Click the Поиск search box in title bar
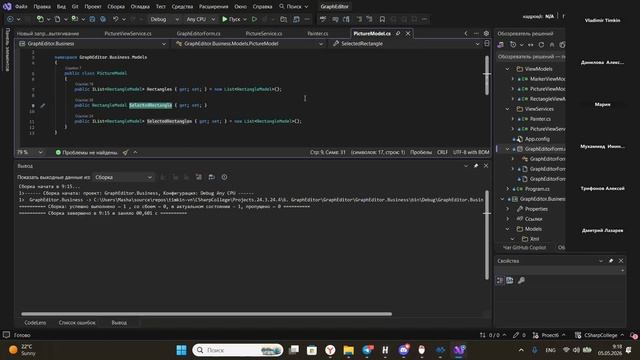The width and height of the screenshot is (640, 360). 294,7
